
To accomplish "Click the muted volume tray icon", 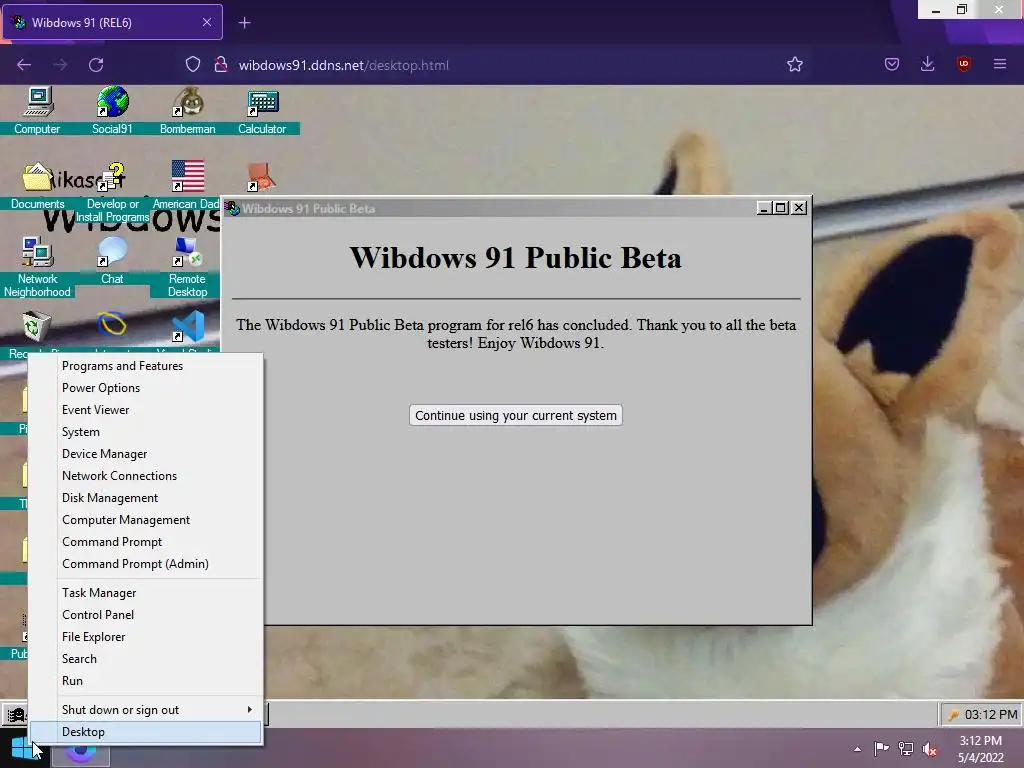I will [x=930, y=749].
